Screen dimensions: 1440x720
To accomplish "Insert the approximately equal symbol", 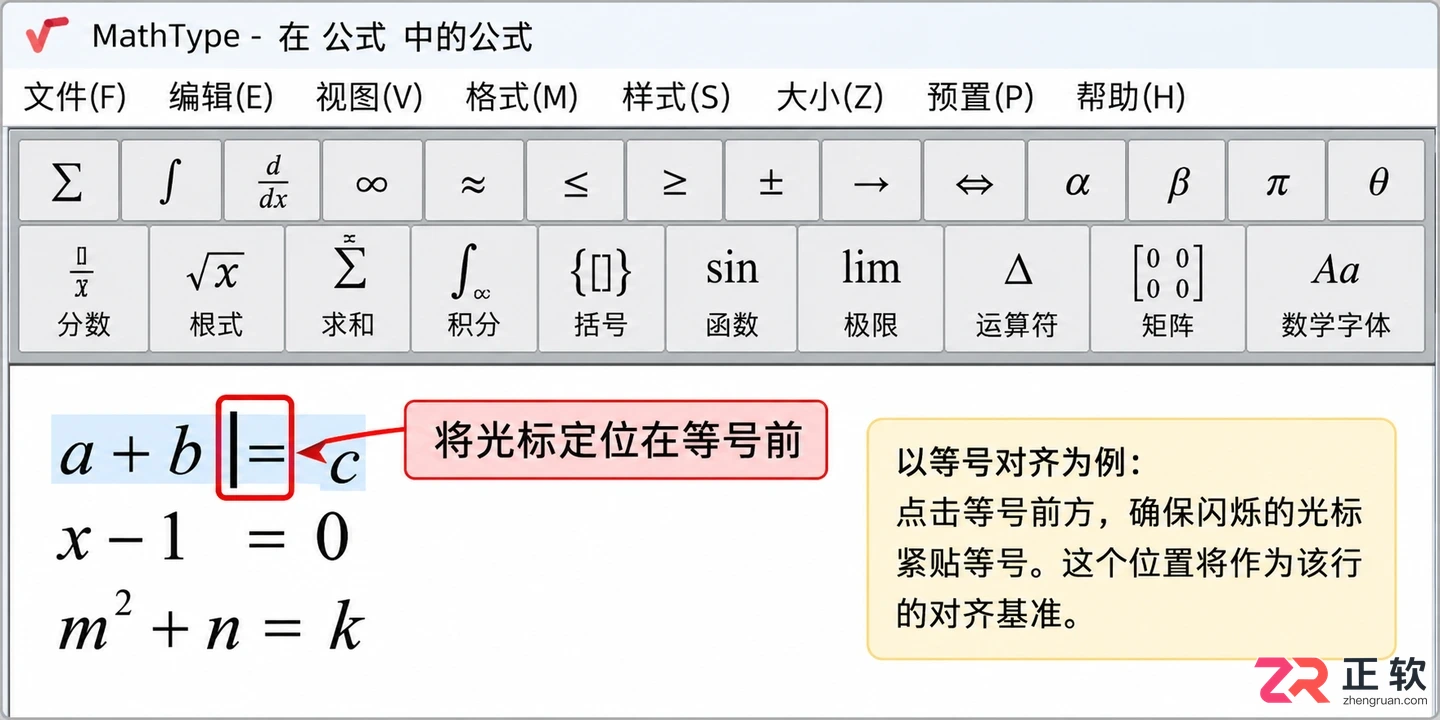I will click(x=474, y=181).
